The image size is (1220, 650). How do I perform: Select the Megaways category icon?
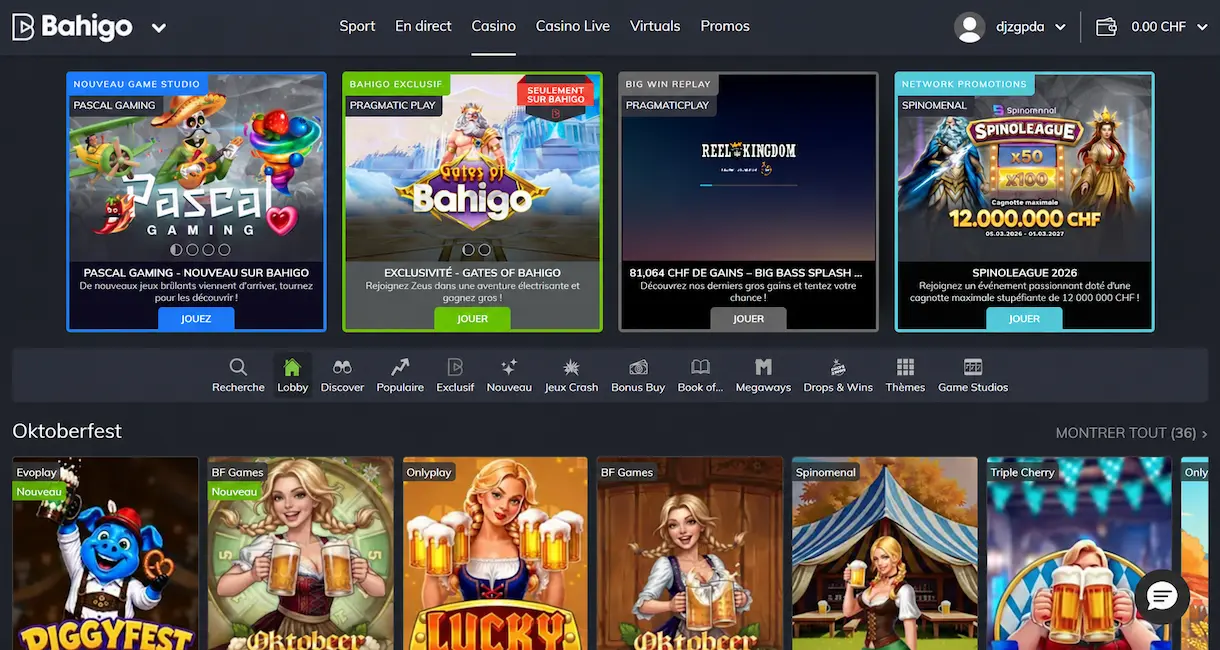point(763,368)
